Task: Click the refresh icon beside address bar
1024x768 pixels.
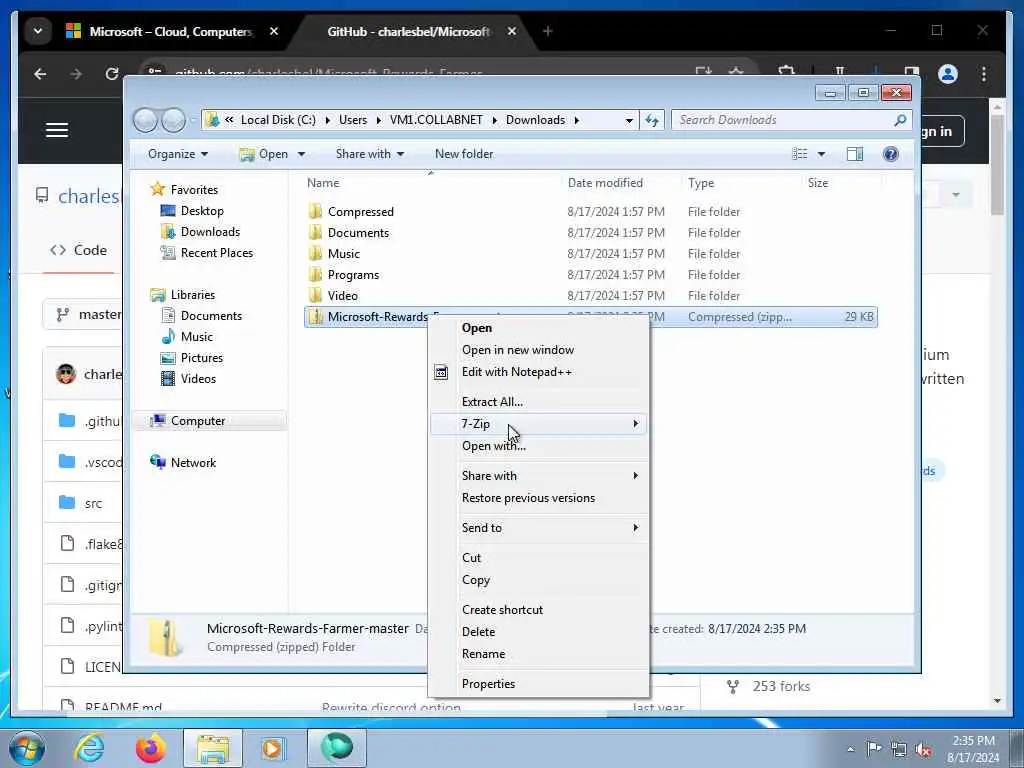Action: tap(652, 120)
